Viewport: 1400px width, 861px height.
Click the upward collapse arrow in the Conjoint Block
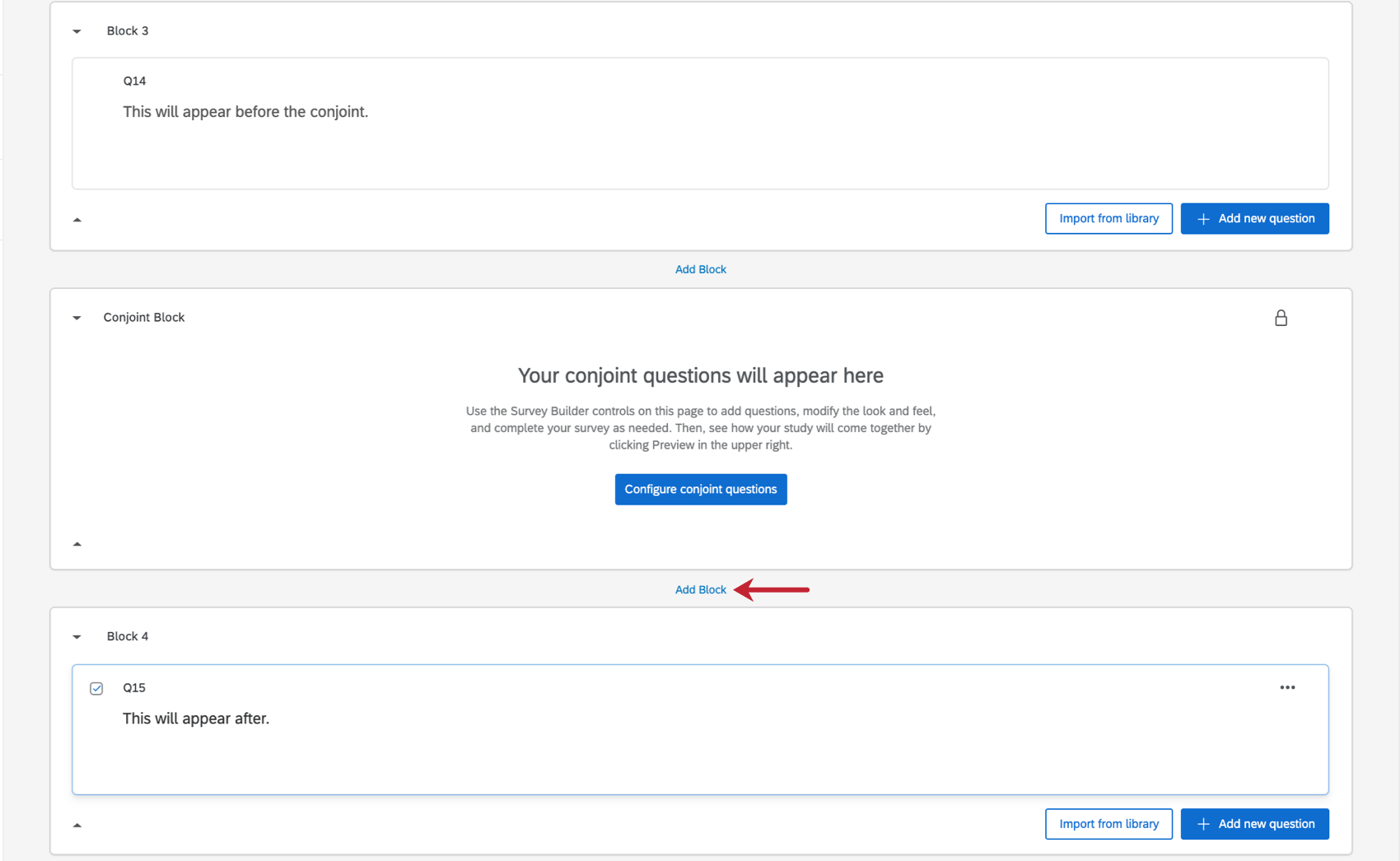[x=77, y=543]
